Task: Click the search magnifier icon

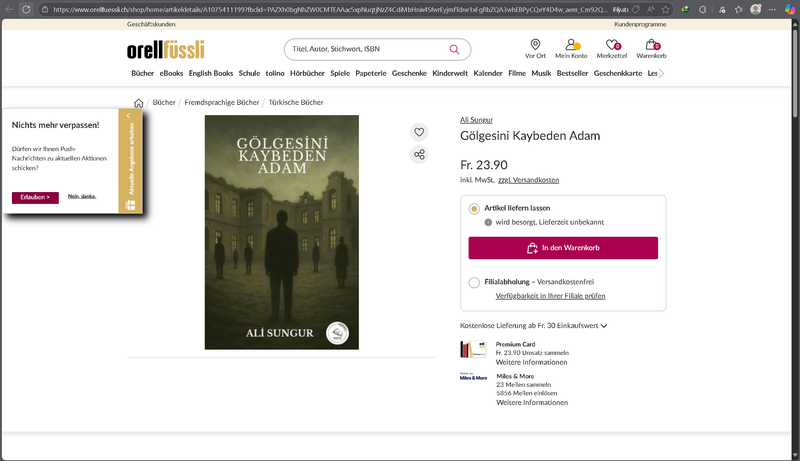Action: (x=454, y=49)
